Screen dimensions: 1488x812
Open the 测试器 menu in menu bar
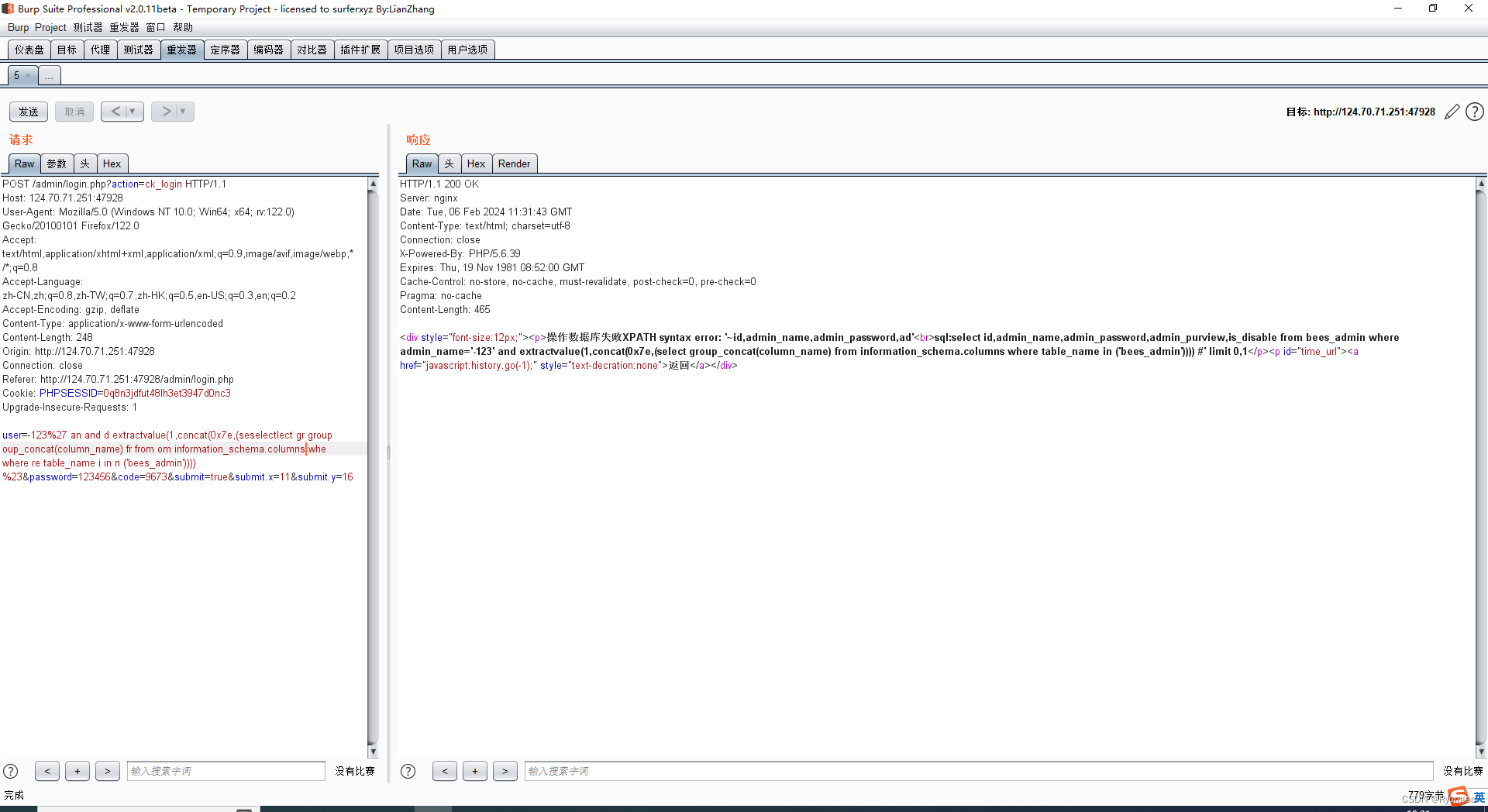tap(88, 27)
